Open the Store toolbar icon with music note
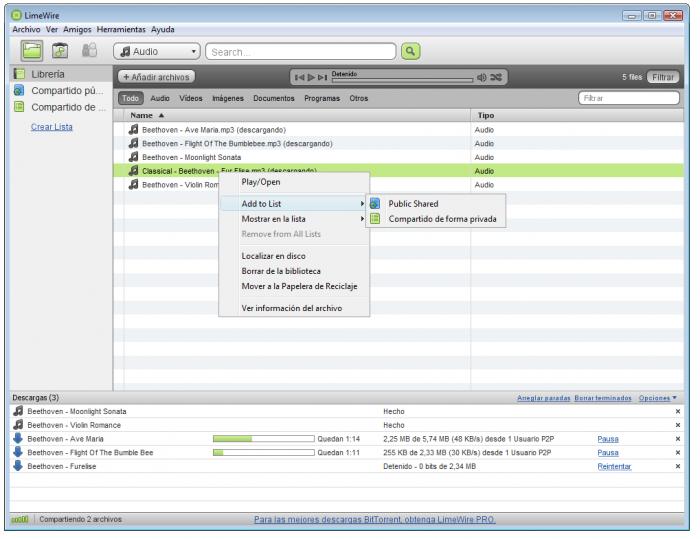 60,51
